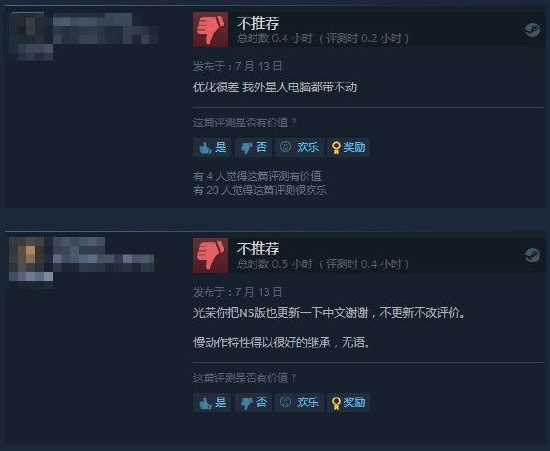Vote 是 (yes) on the second review

[x=212, y=402]
